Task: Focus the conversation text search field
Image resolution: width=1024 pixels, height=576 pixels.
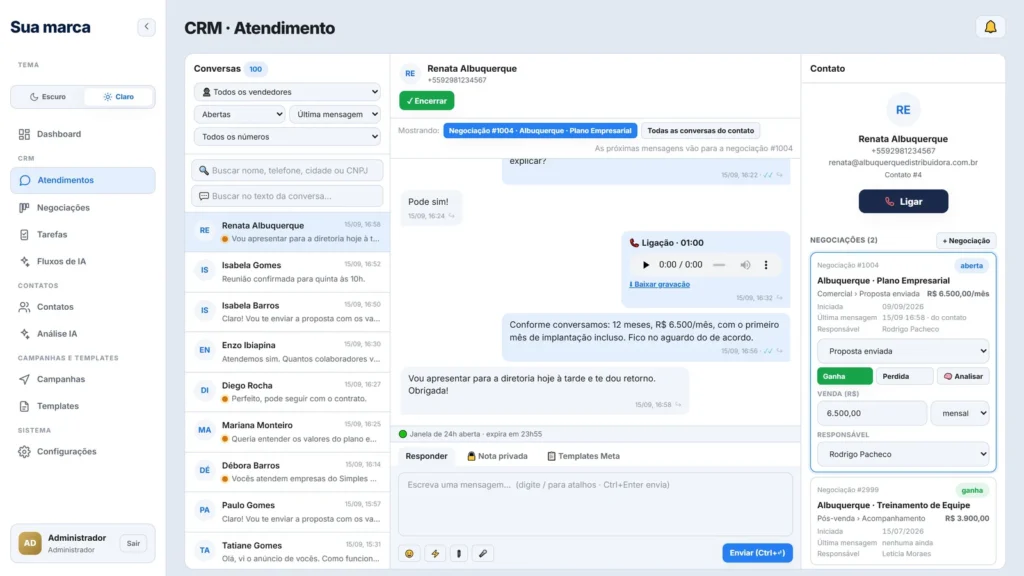Action: pos(287,196)
